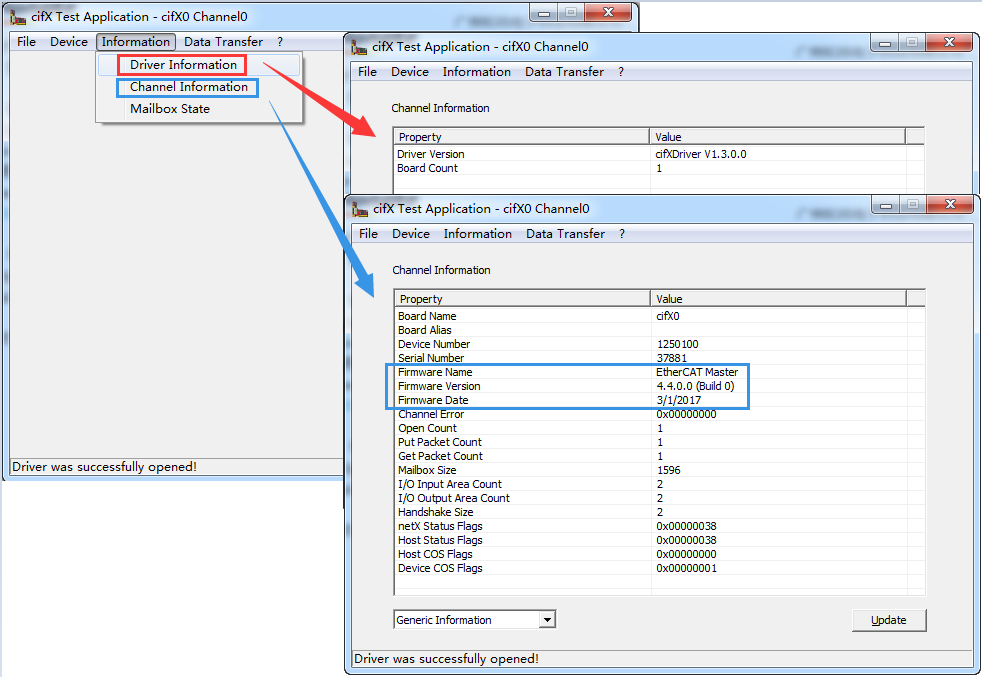Open Information menu in left window
The image size is (982, 677).
(135, 42)
